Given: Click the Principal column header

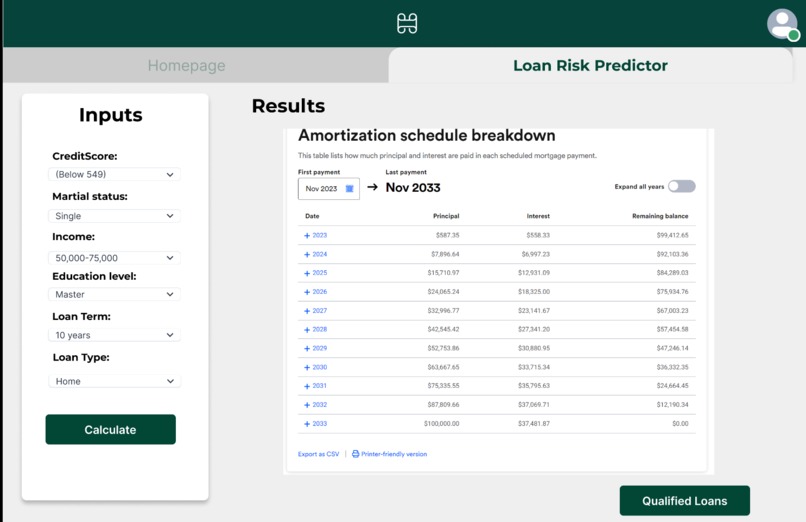Looking at the screenshot, I should point(446,216).
